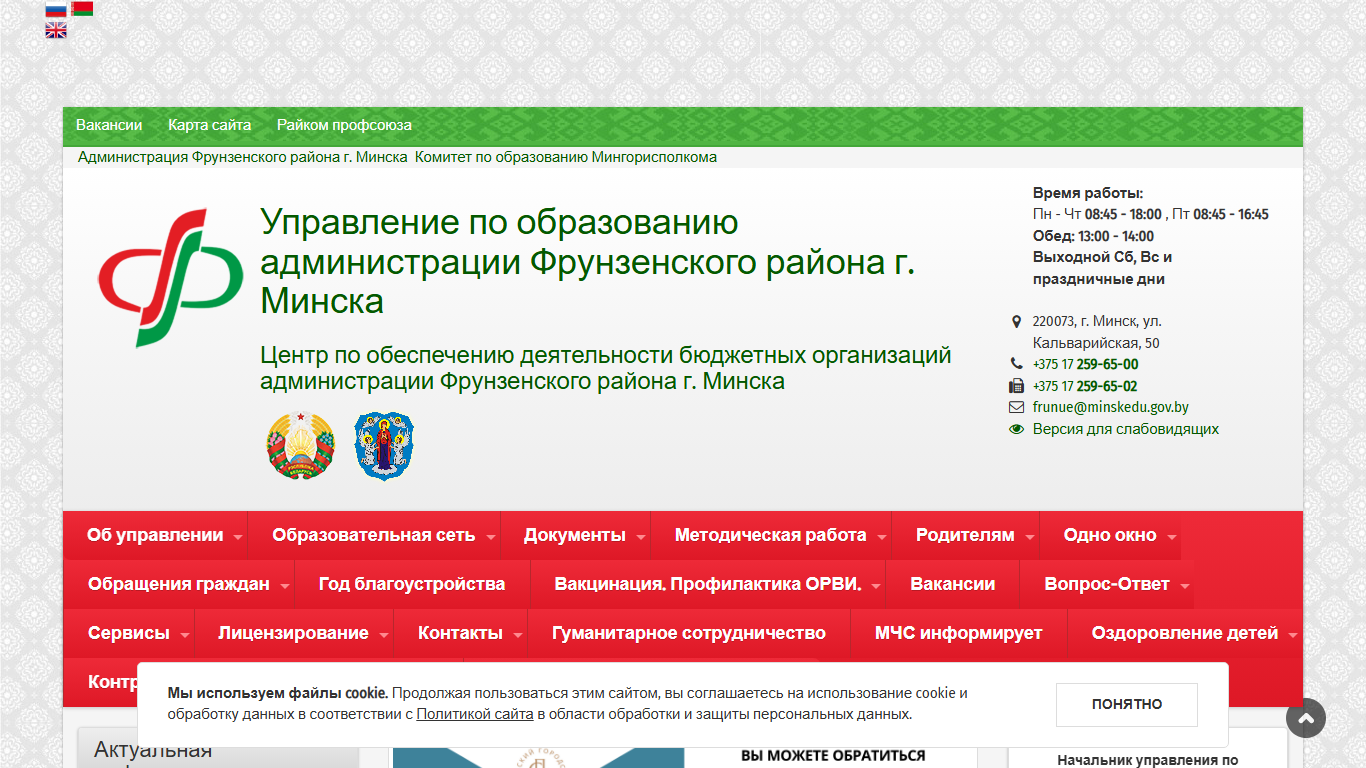The height and width of the screenshot is (768, 1366).
Task: Open Вакансии in the green top bar
Action: click(x=109, y=125)
